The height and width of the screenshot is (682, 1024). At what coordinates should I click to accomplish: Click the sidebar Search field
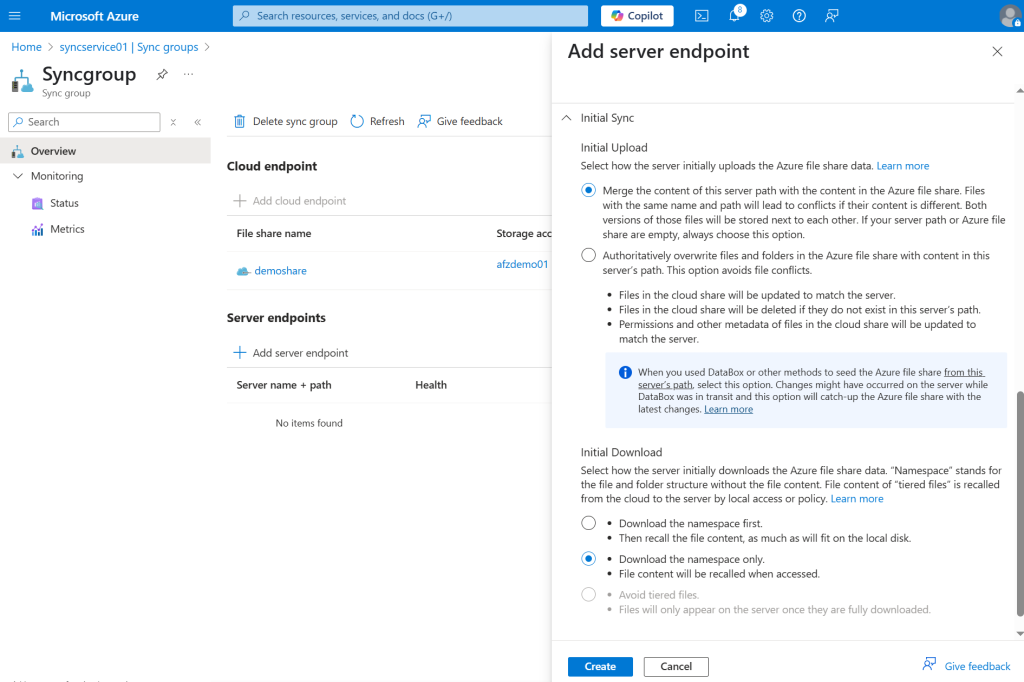(x=84, y=122)
